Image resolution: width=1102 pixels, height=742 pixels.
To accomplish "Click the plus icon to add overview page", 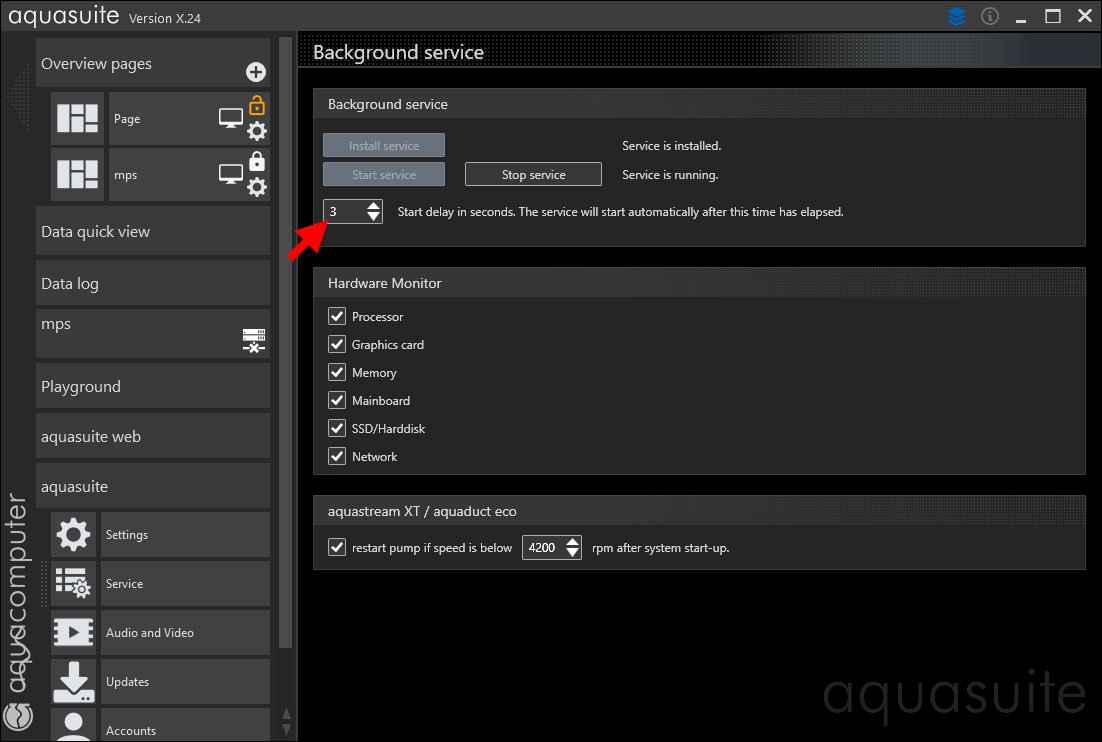I will click(255, 72).
